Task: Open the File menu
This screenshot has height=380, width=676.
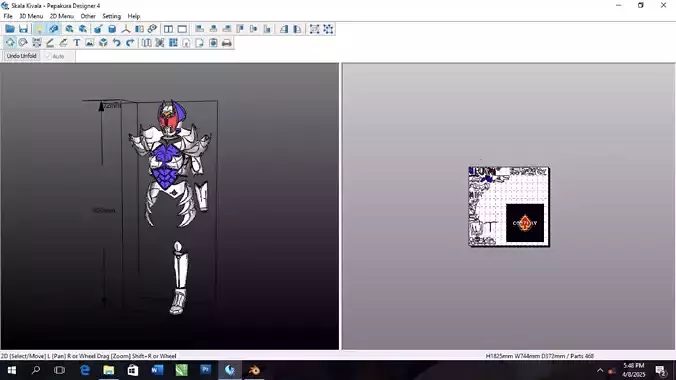Action: [8, 16]
